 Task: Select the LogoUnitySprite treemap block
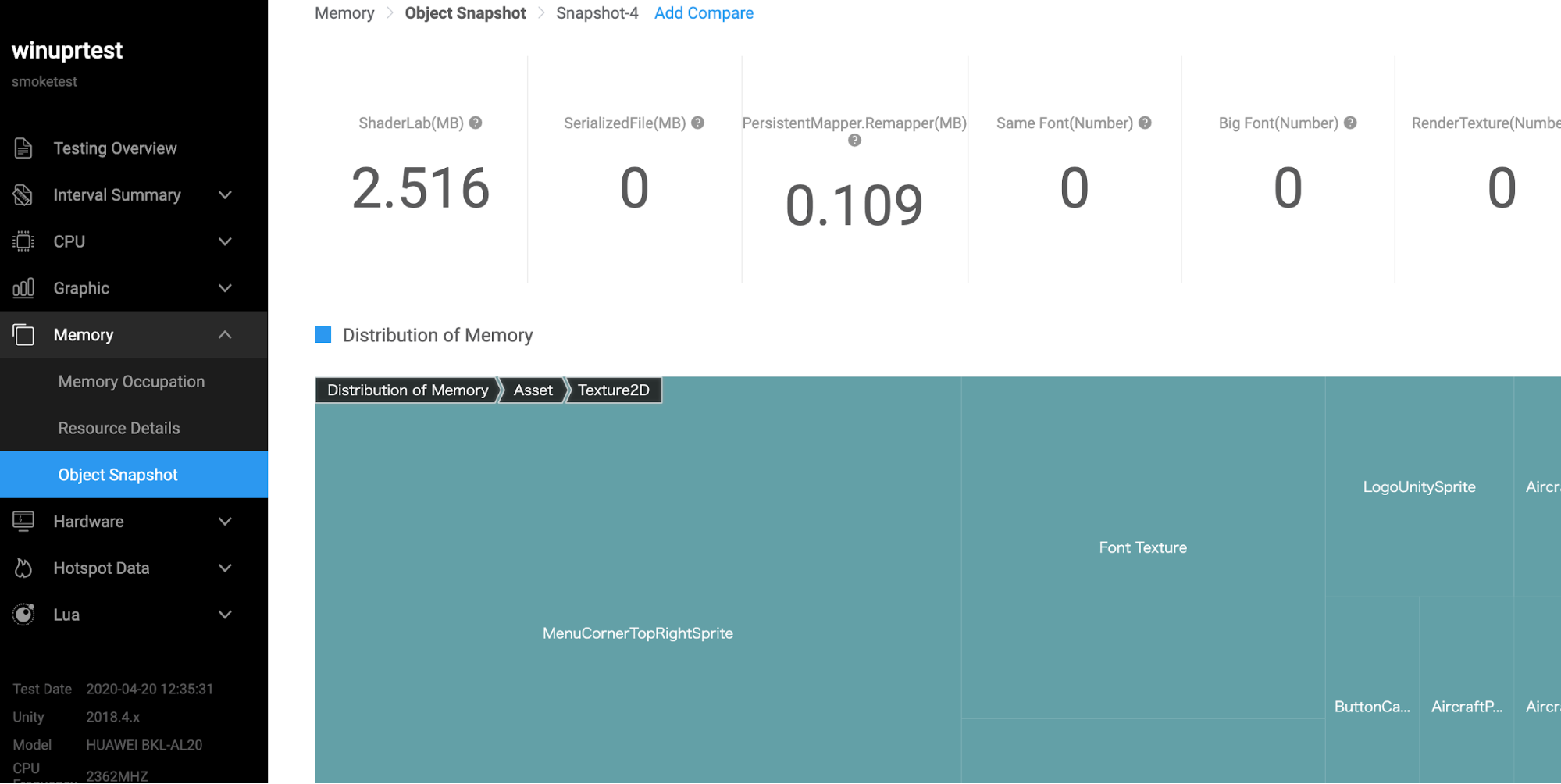point(1420,486)
